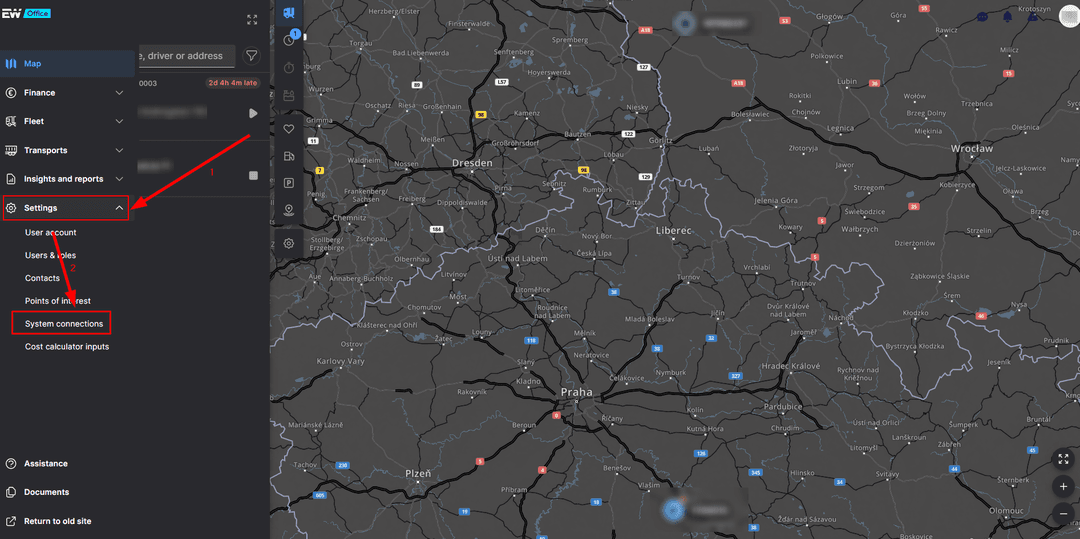The width and height of the screenshot is (1080, 539).
Task: Click Return to old site link
Action: [57, 521]
